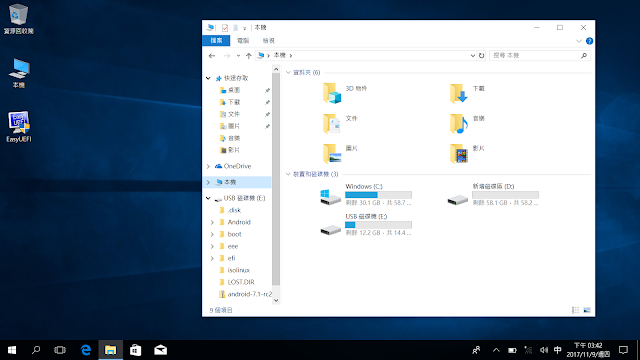Open the Recycle Bin desktop icon
The image size is (640, 360).
click(x=18, y=19)
